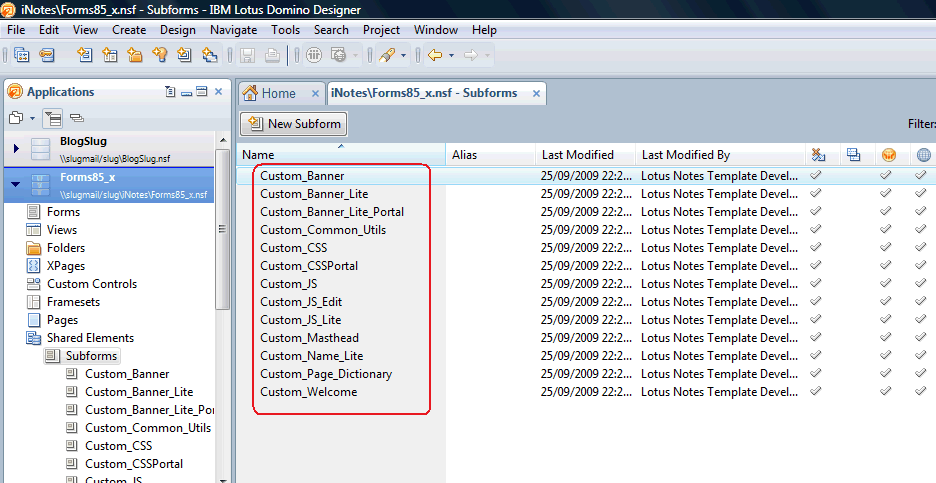Click the Alias column header
This screenshot has height=483, width=936.
490,155
